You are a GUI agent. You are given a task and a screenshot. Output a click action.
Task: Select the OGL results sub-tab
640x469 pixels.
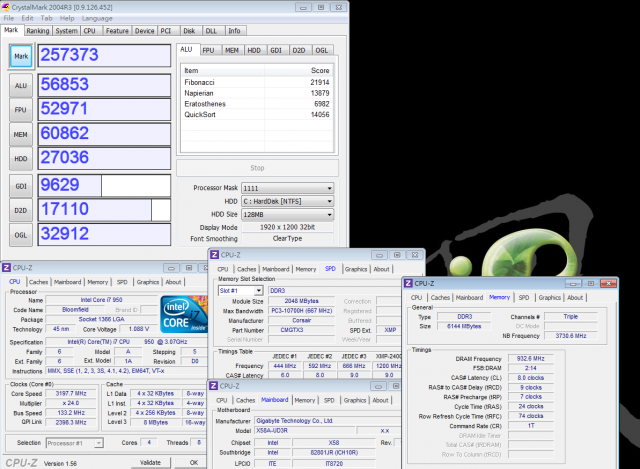(322, 50)
